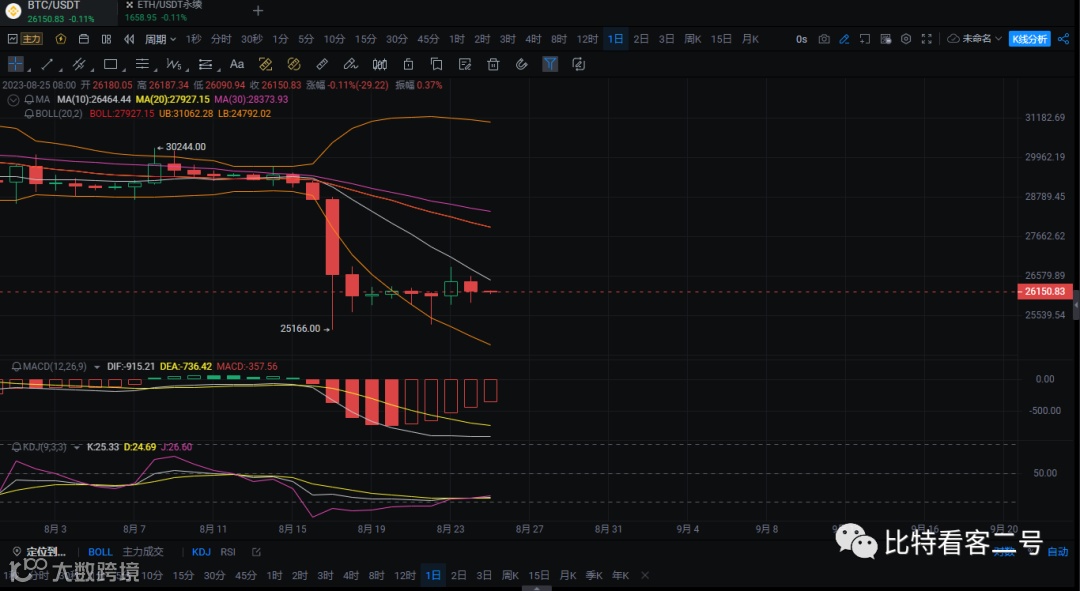Delete drawings with trash icon
The width and height of the screenshot is (1080, 591).
click(x=493, y=65)
